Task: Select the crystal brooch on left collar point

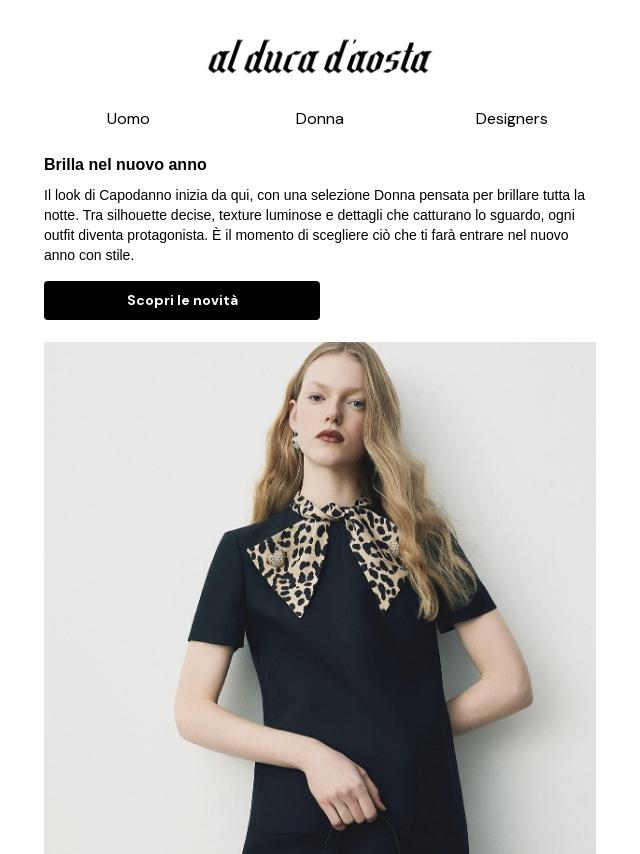Action: [275, 558]
